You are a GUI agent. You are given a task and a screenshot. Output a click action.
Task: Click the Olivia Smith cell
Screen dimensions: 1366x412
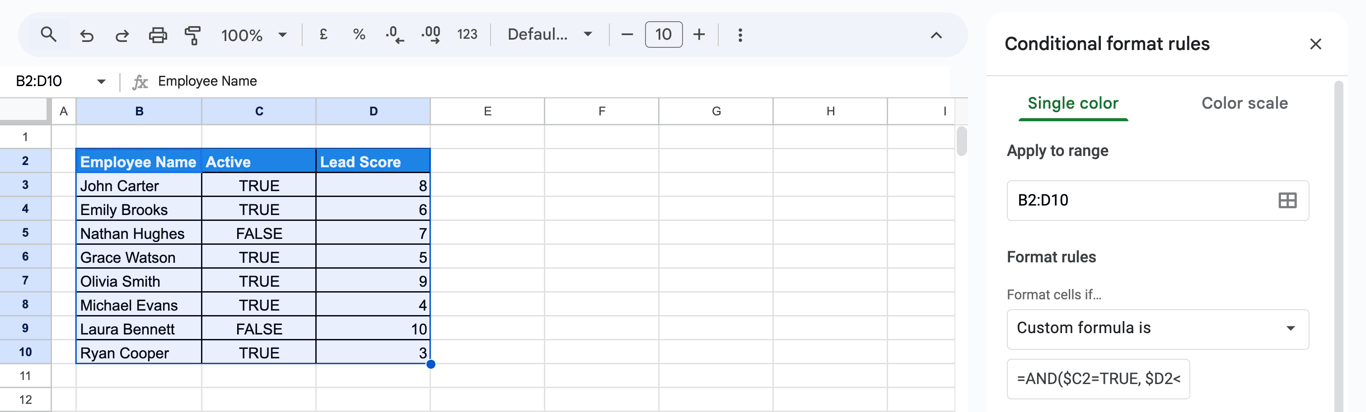point(139,281)
